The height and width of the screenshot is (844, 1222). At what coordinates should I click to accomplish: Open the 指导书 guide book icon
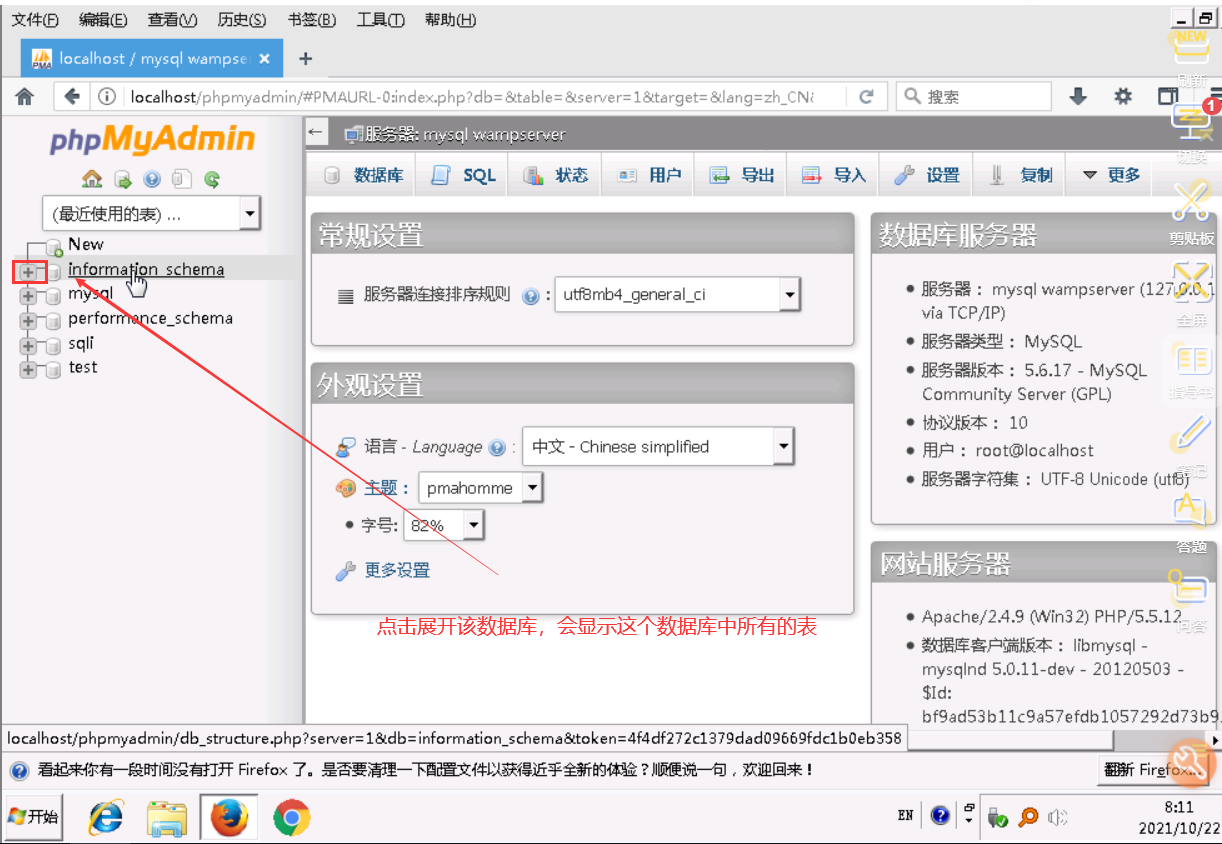click(x=1191, y=360)
